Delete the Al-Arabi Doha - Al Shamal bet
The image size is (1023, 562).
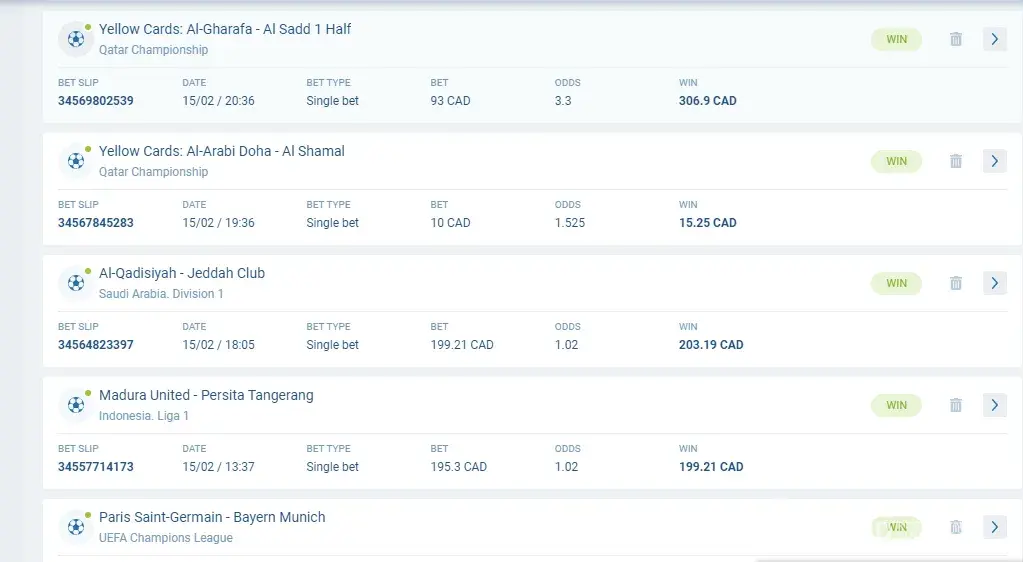[956, 161]
